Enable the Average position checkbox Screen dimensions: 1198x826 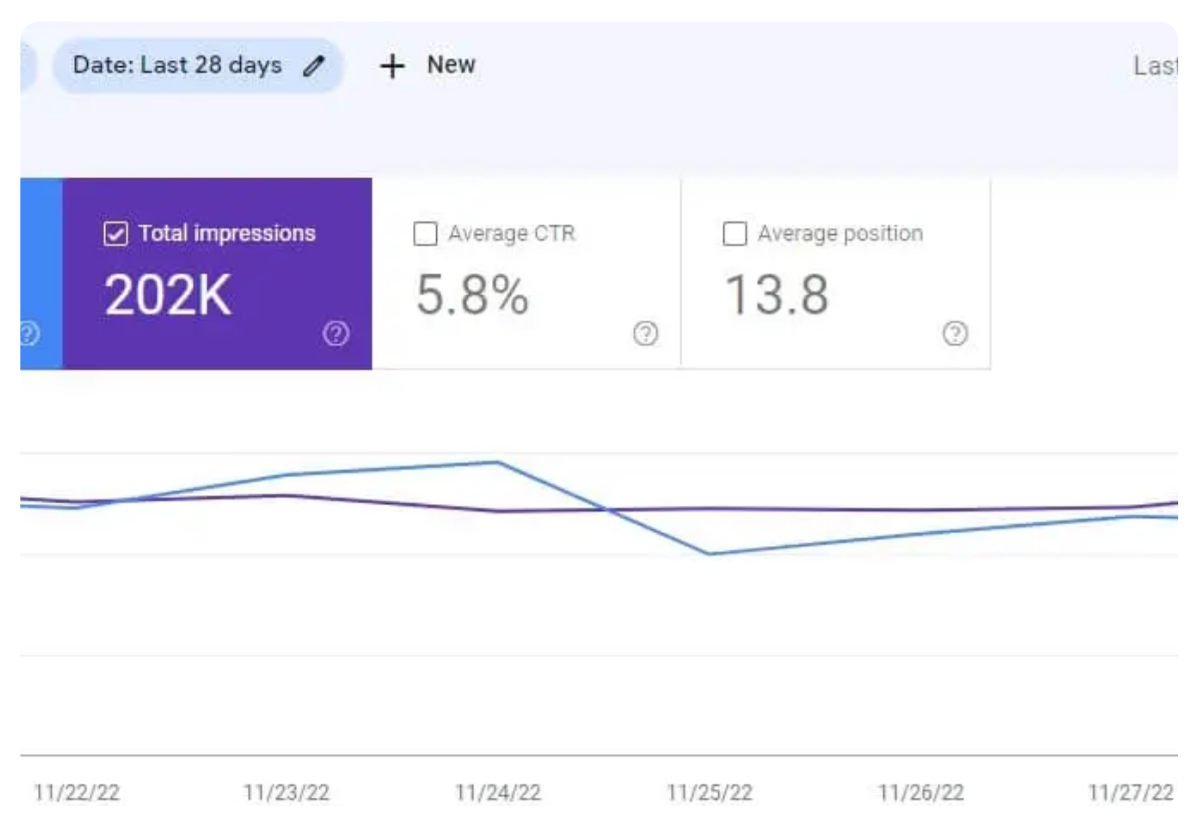pos(734,234)
